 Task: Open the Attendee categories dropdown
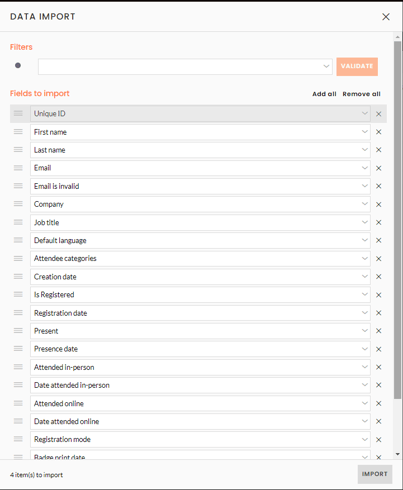[x=200, y=258]
